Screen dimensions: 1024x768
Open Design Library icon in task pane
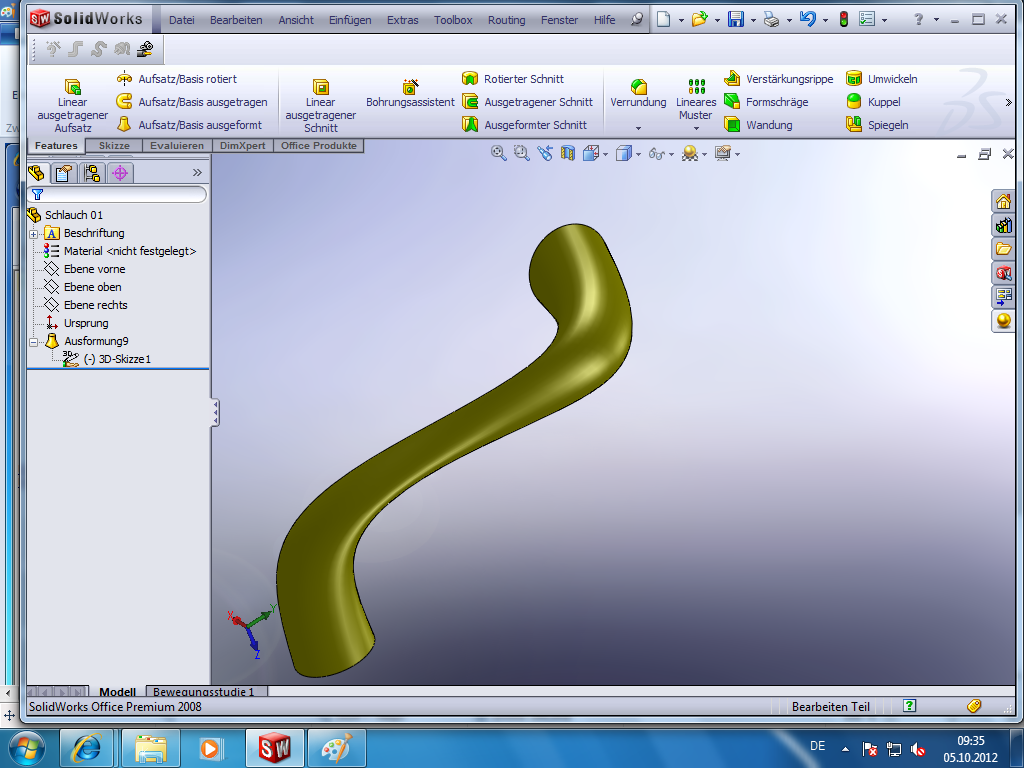coord(1003,225)
